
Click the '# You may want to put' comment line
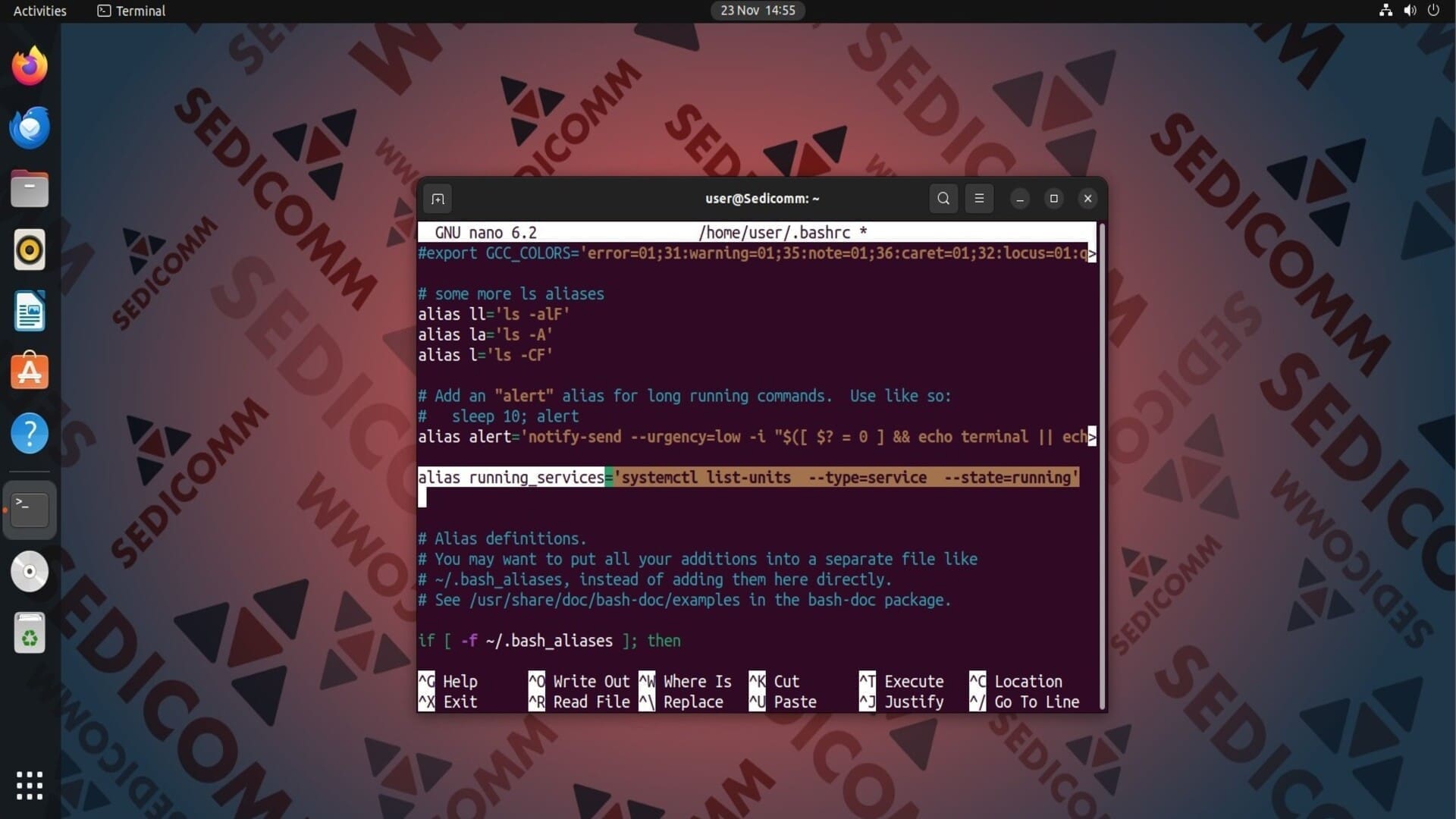click(698, 560)
